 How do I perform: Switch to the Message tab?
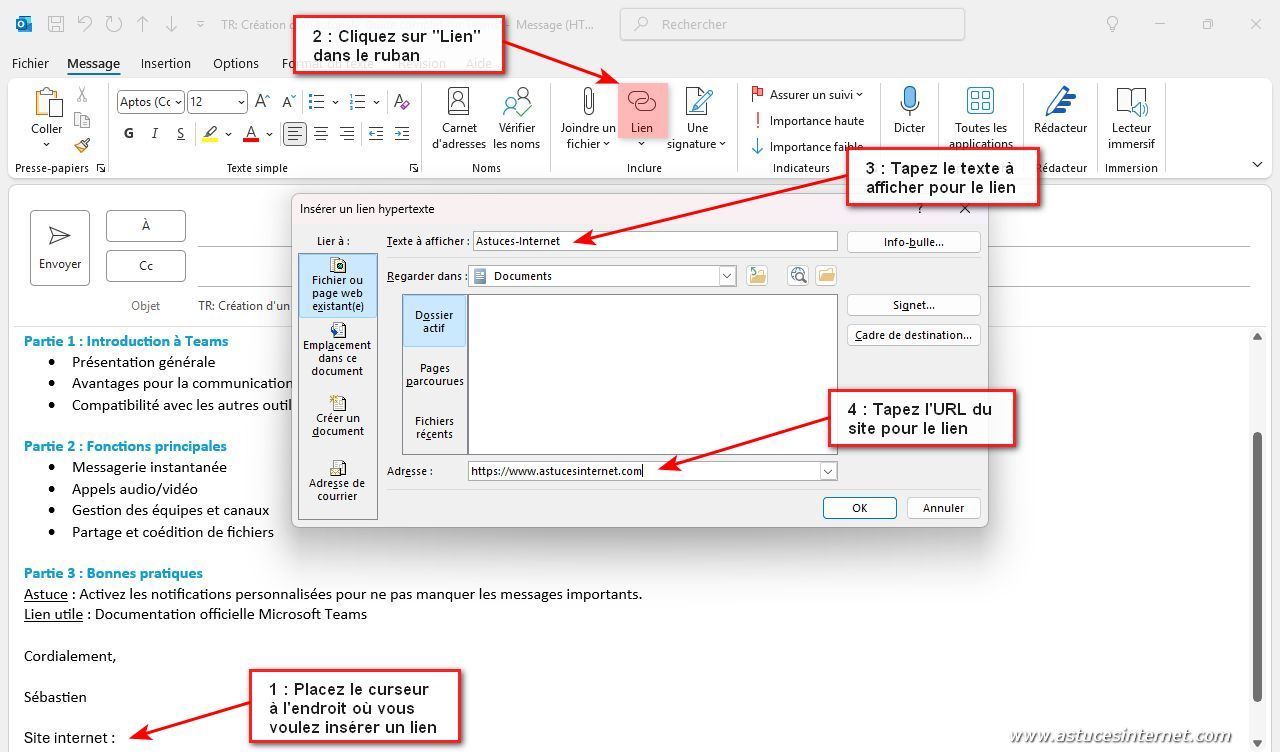(93, 63)
